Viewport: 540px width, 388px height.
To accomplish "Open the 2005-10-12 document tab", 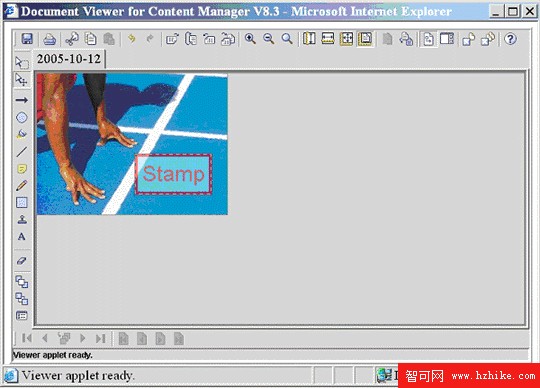I will point(69,59).
